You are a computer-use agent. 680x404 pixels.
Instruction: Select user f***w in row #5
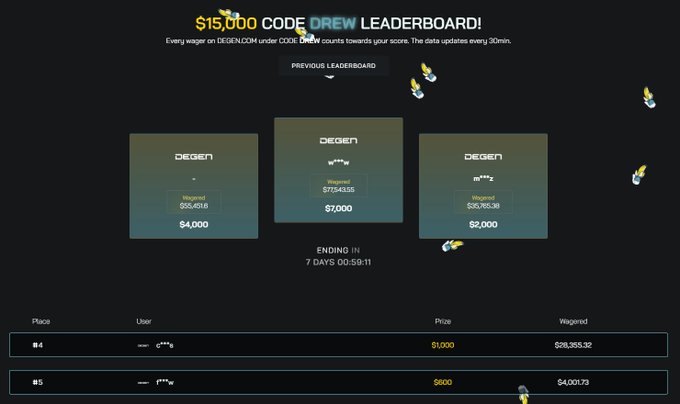(165, 382)
